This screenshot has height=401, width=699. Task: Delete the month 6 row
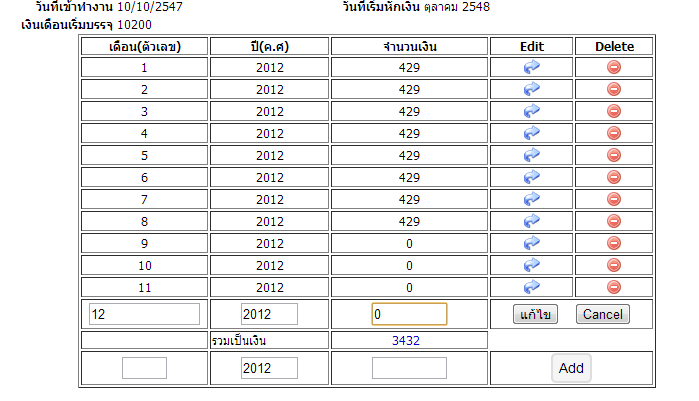[x=614, y=177]
